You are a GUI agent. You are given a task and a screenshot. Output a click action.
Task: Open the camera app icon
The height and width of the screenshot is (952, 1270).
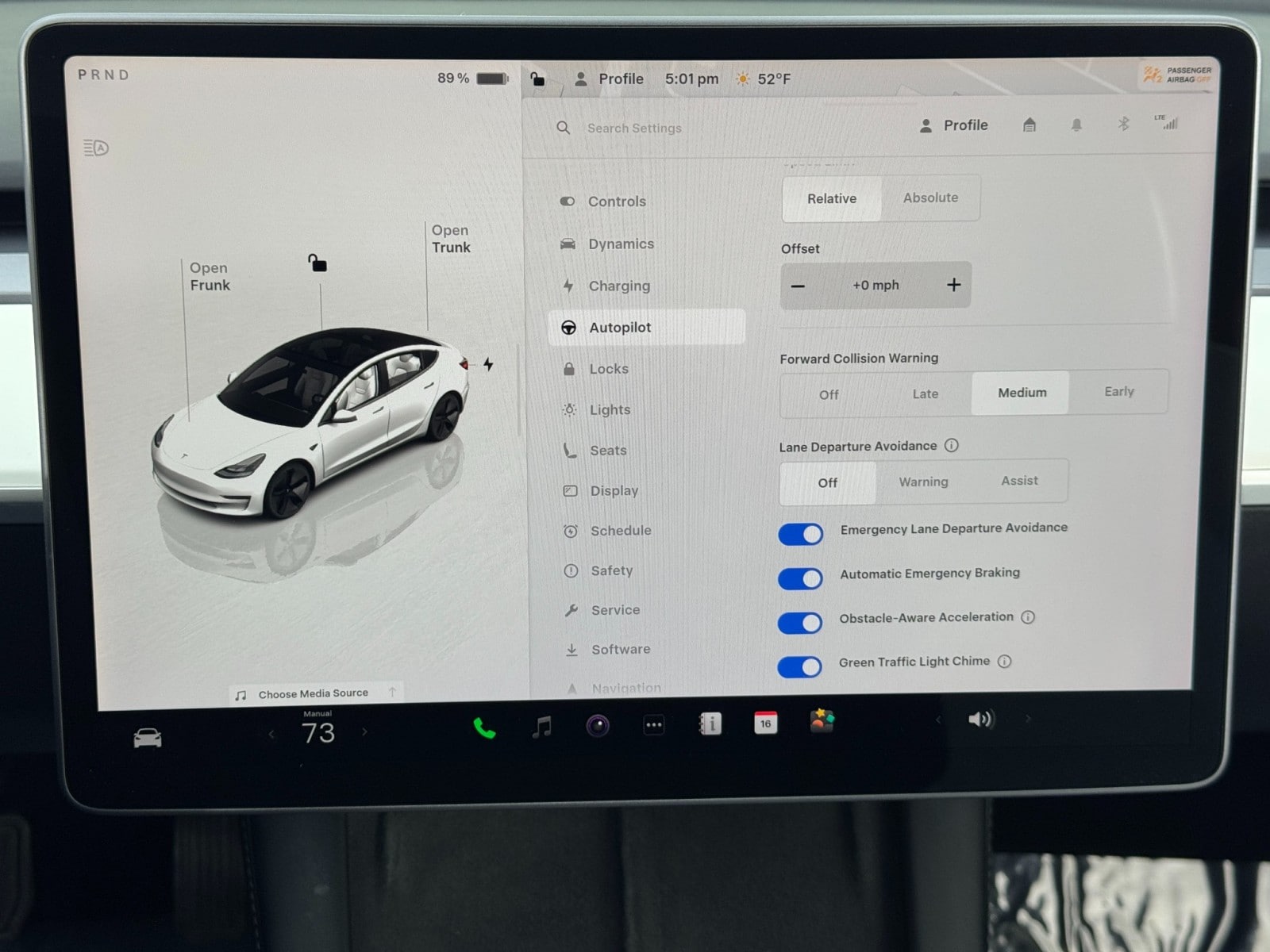[x=598, y=725]
